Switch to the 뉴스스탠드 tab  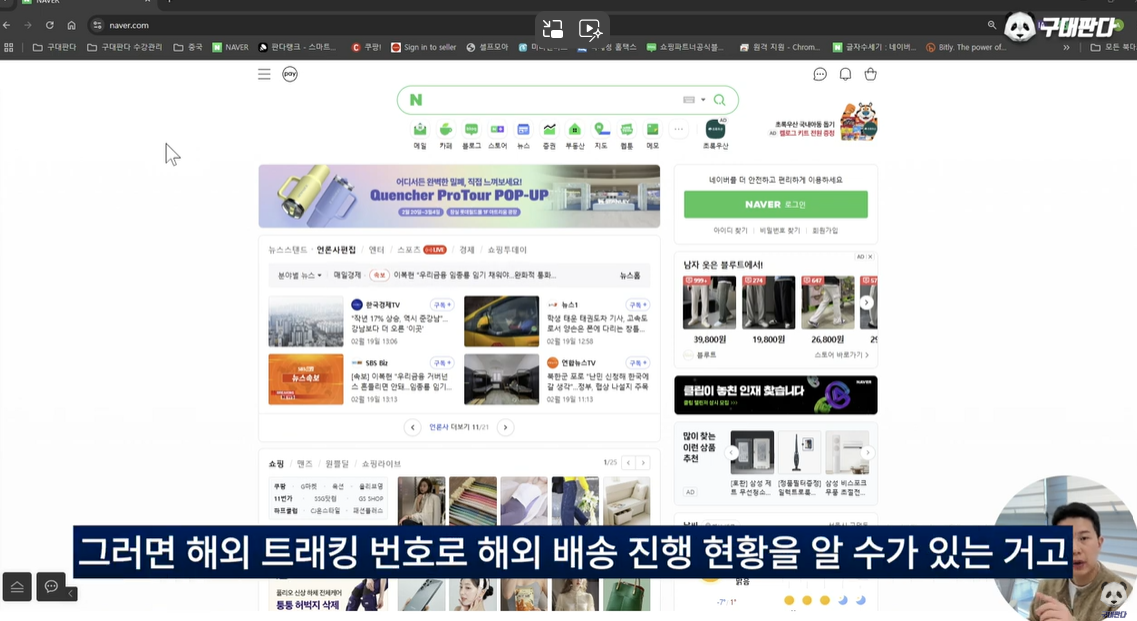pyautogui.click(x=288, y=250)
